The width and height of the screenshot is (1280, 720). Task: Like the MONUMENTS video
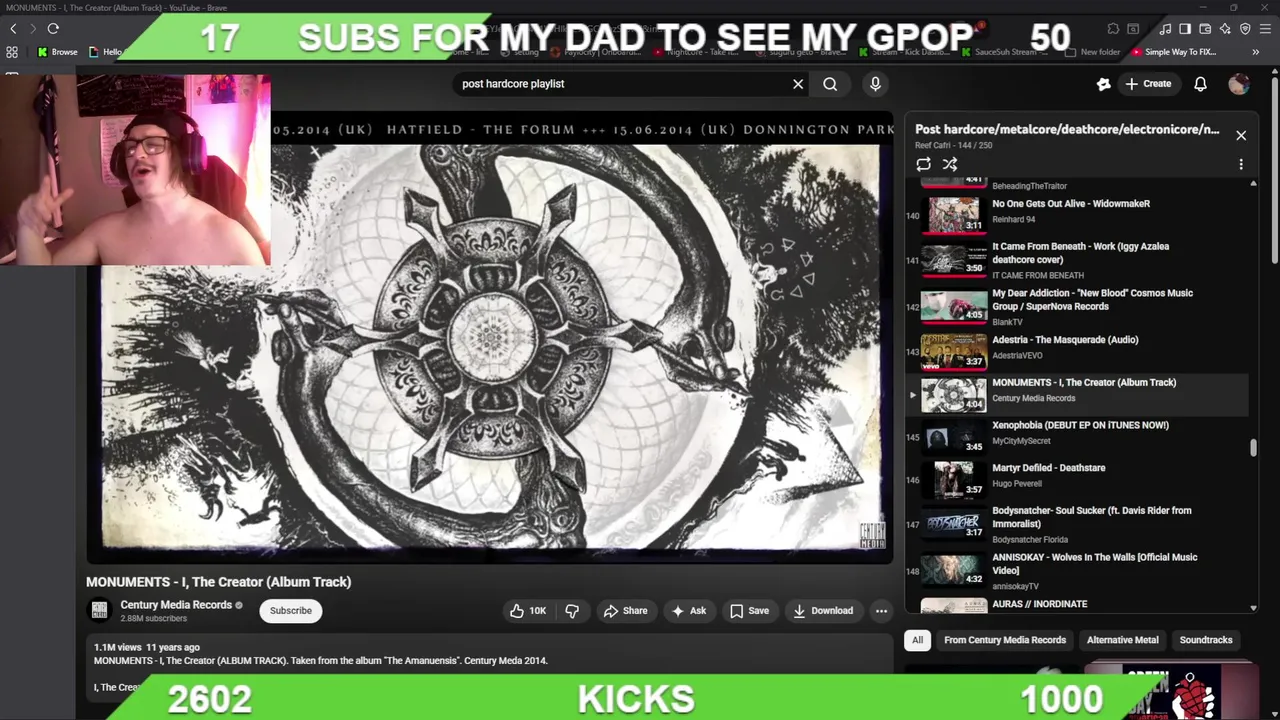tap(528, 611)
